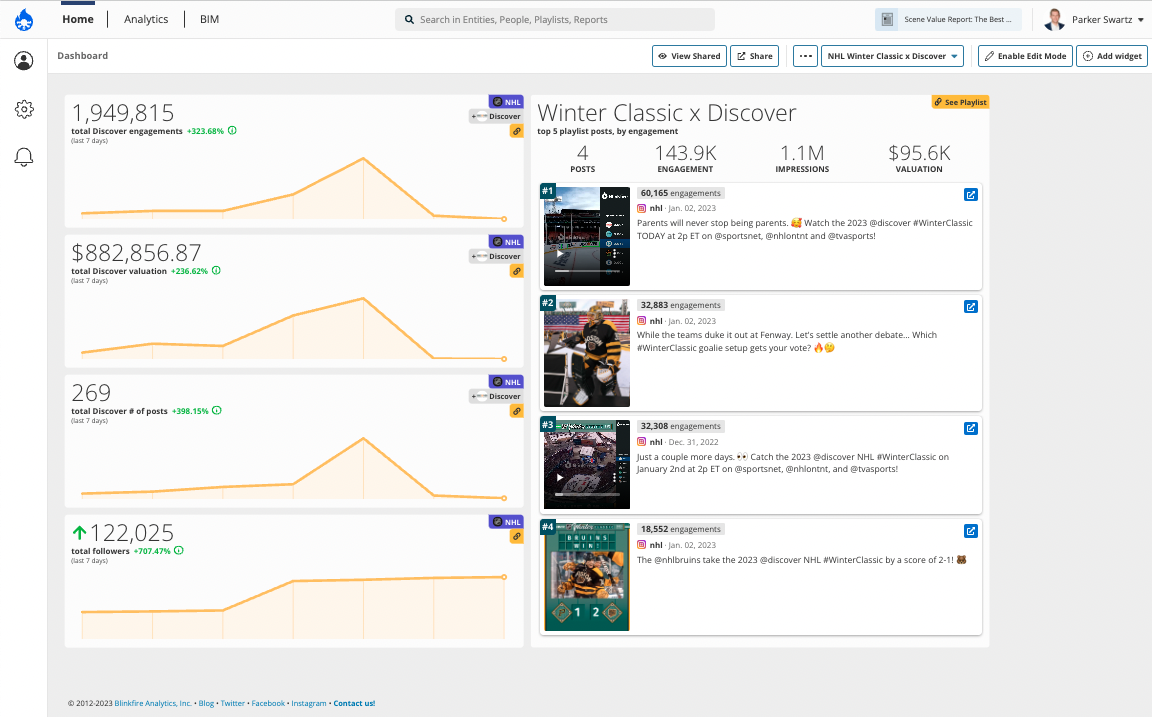The image size is (1152, 717).
Task: Click the 1.1M impressions stat
Action: point(802,153)
